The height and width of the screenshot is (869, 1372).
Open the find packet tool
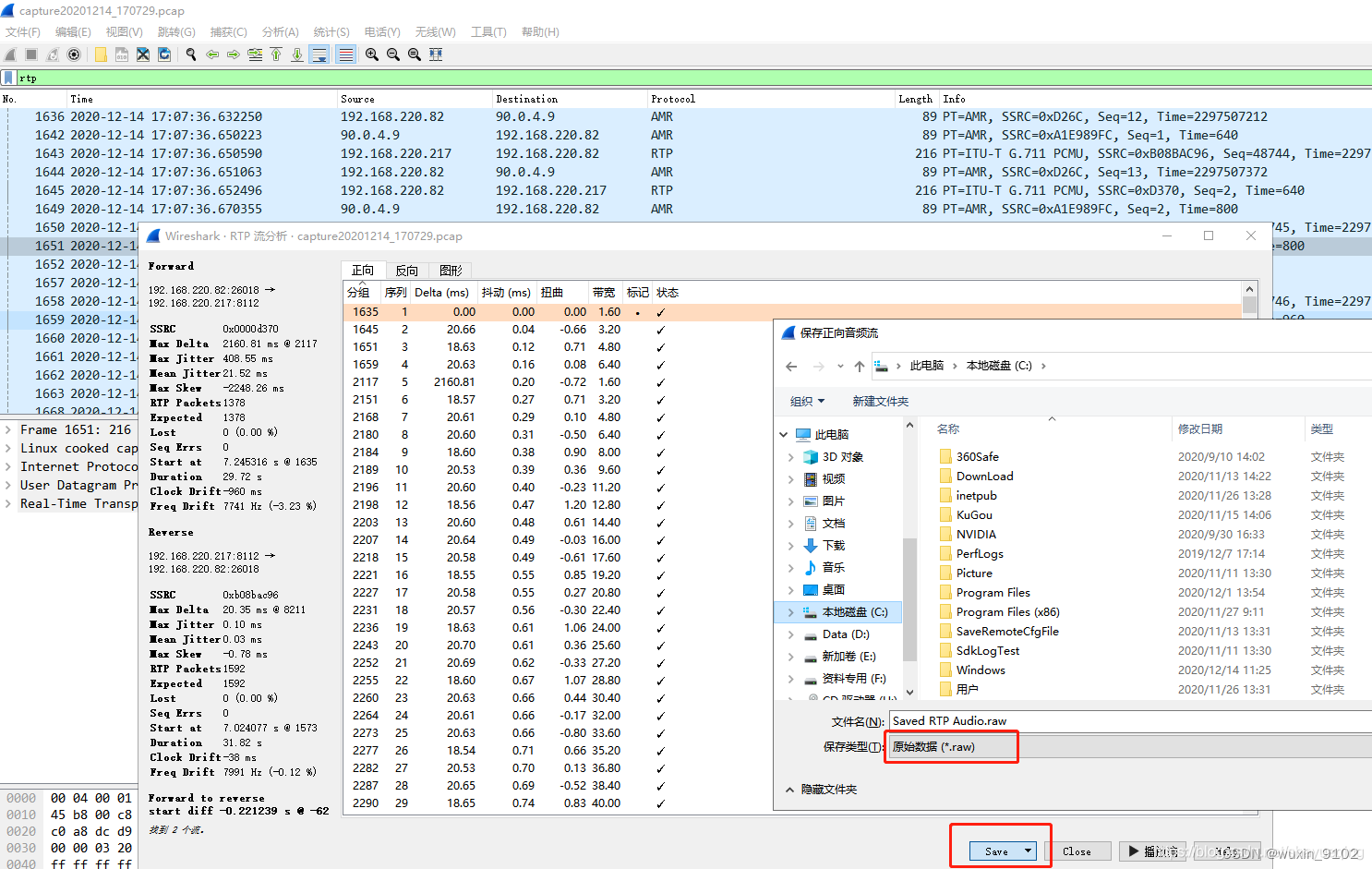[x=190, y=54]
